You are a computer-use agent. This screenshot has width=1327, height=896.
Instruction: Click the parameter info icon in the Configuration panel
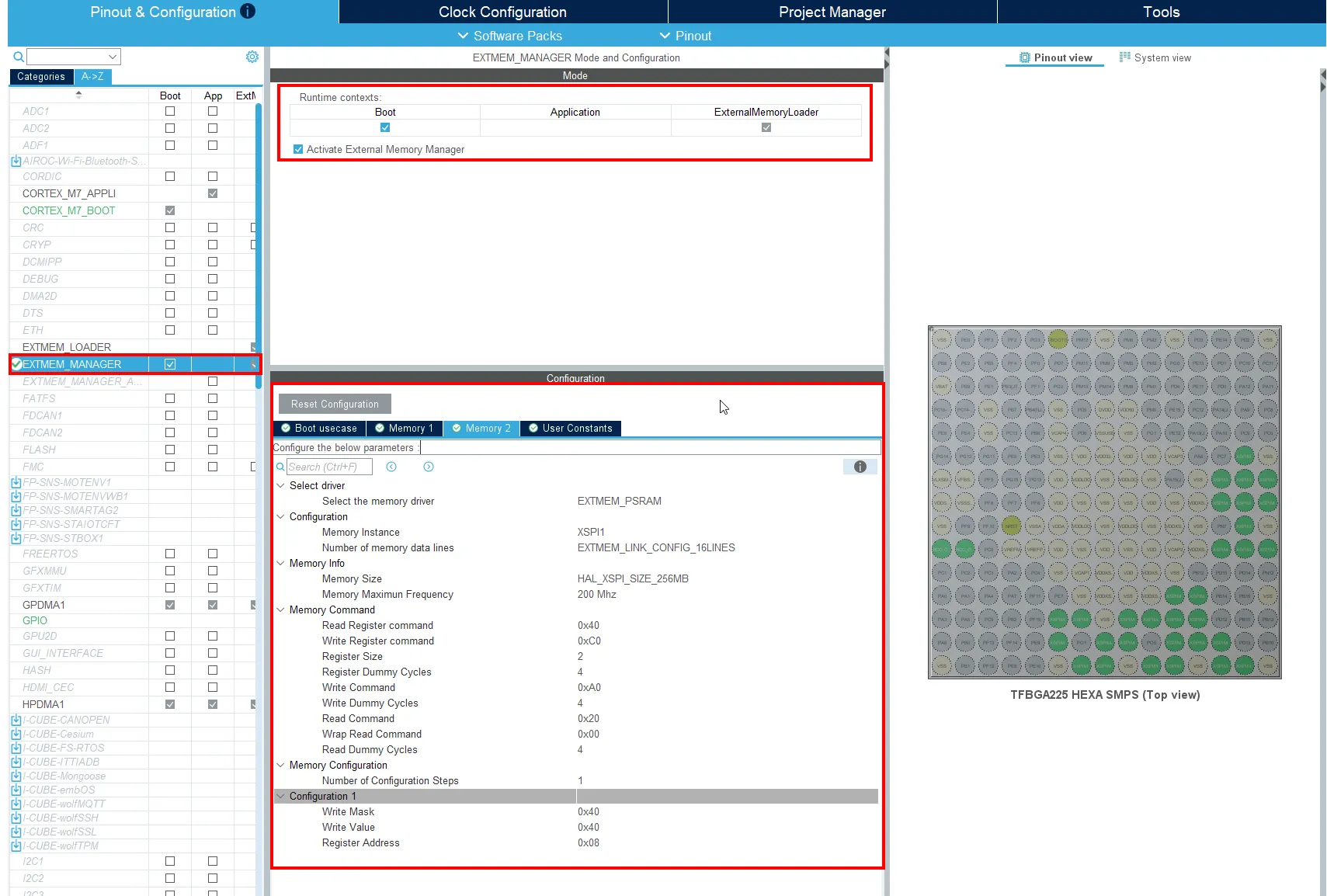860,467
